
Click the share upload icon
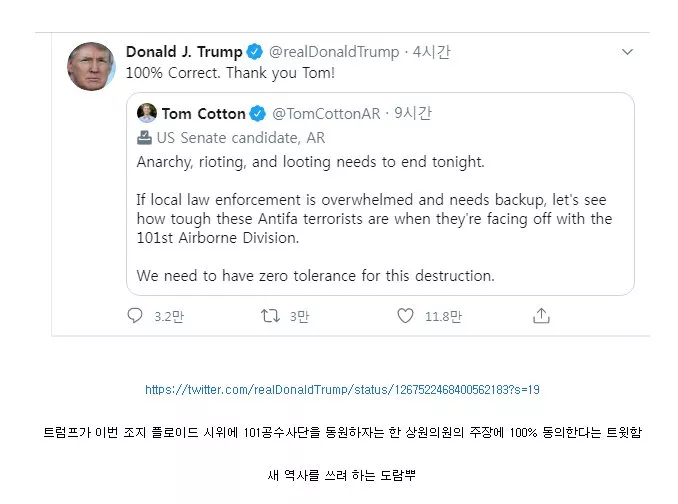point(541,316)
